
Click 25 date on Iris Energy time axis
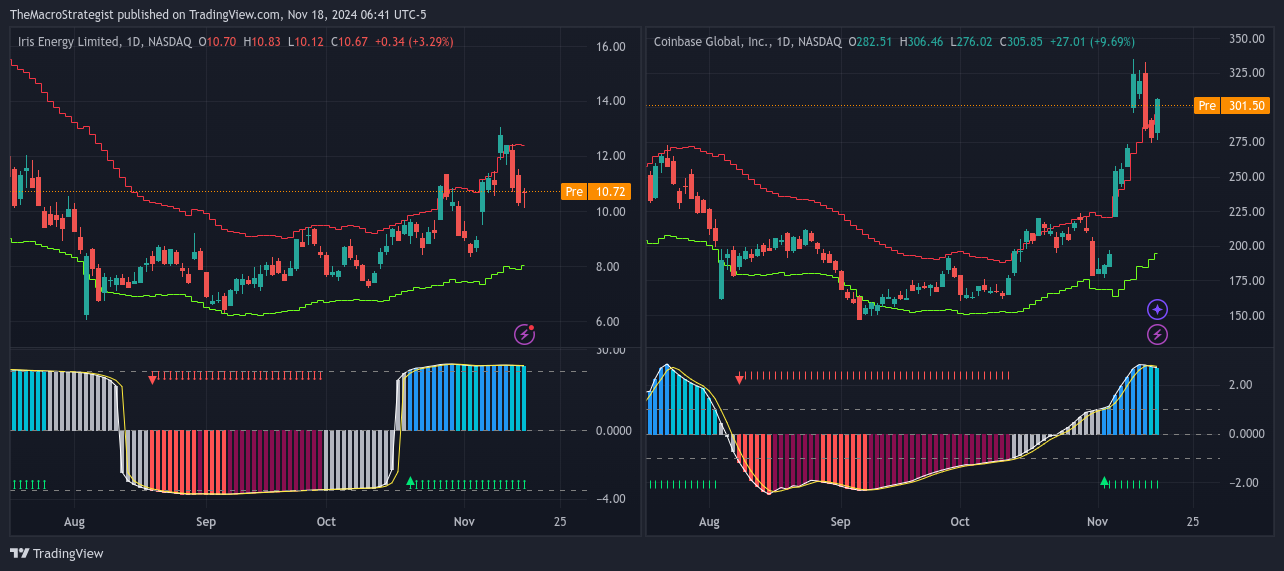(559, 522)
